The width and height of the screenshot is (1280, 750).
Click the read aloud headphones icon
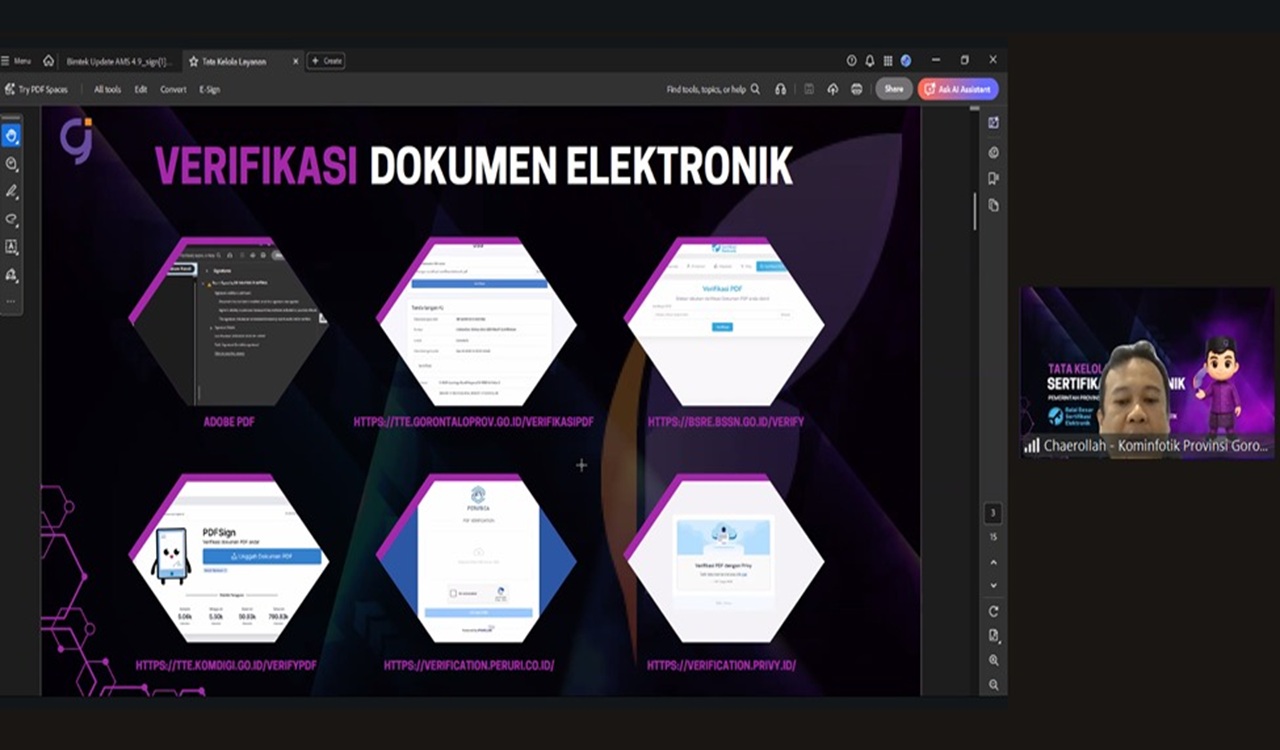pos(780,89)
